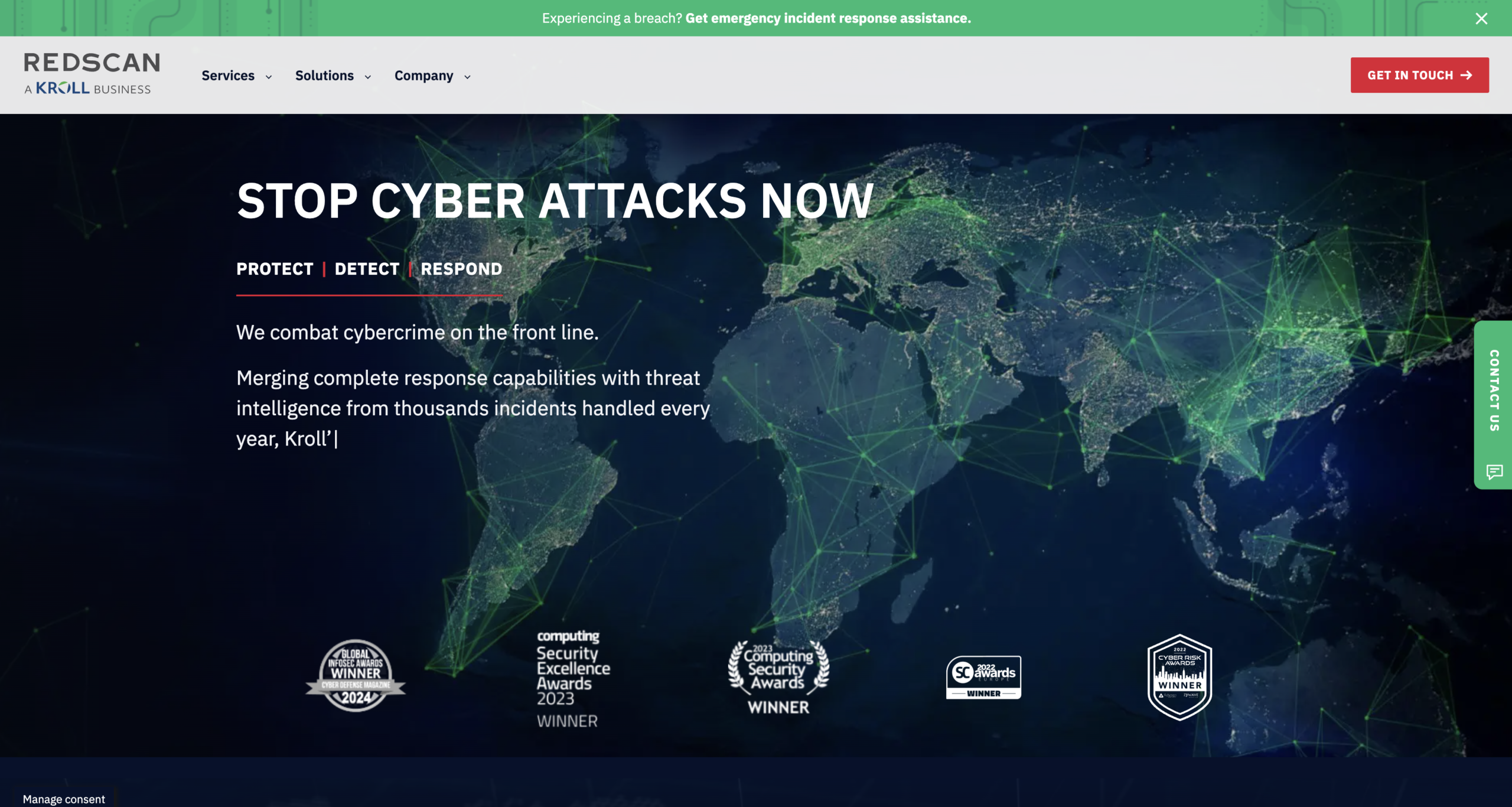Click the GET IN TOUCH button
The image size is (1512, 807).
tap(1419, 75)
